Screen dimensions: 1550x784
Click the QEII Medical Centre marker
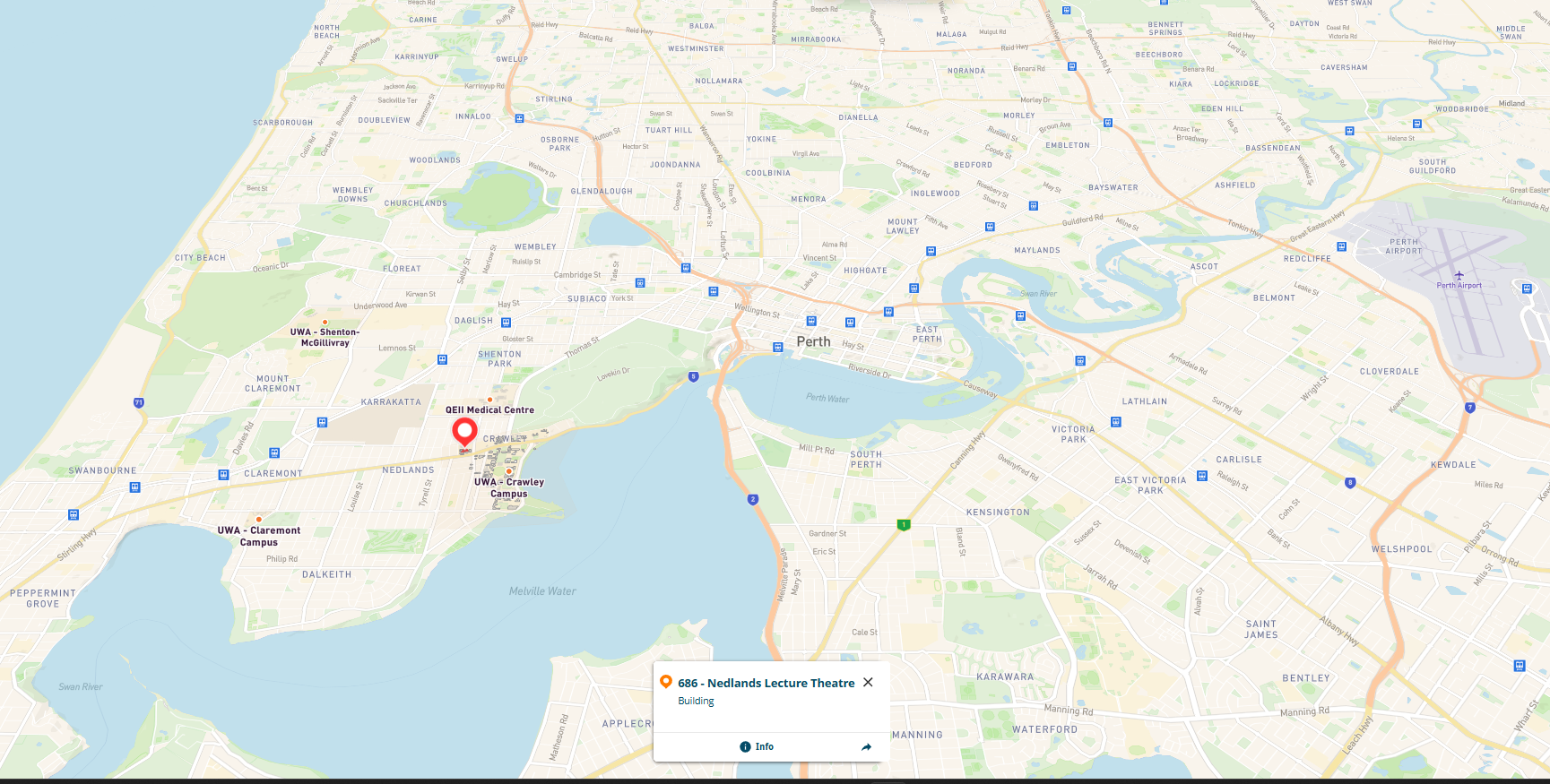pyautogui.click(x=489, y=400)
